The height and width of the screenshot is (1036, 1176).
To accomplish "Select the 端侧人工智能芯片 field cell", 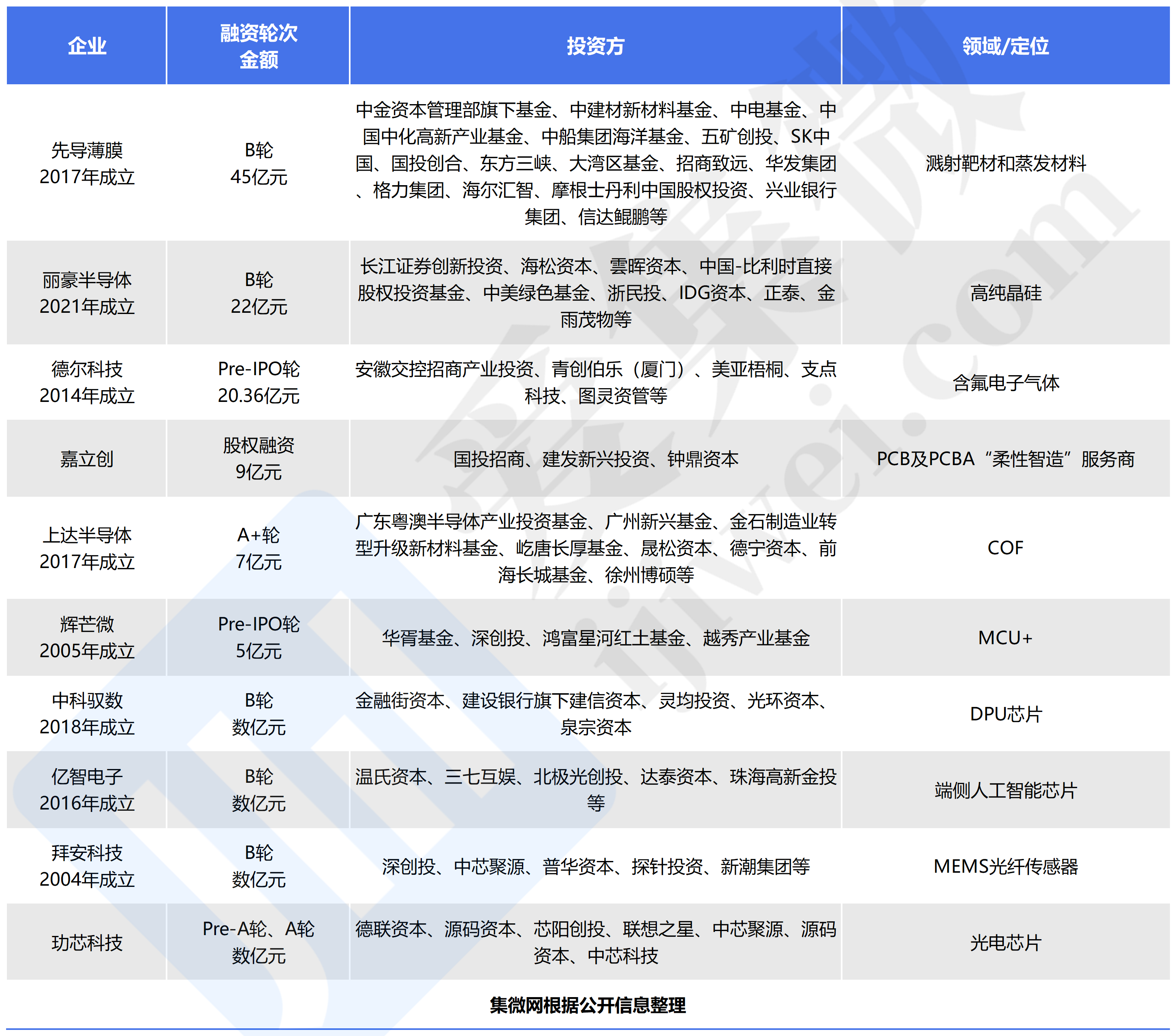I will click(1006, 790).
